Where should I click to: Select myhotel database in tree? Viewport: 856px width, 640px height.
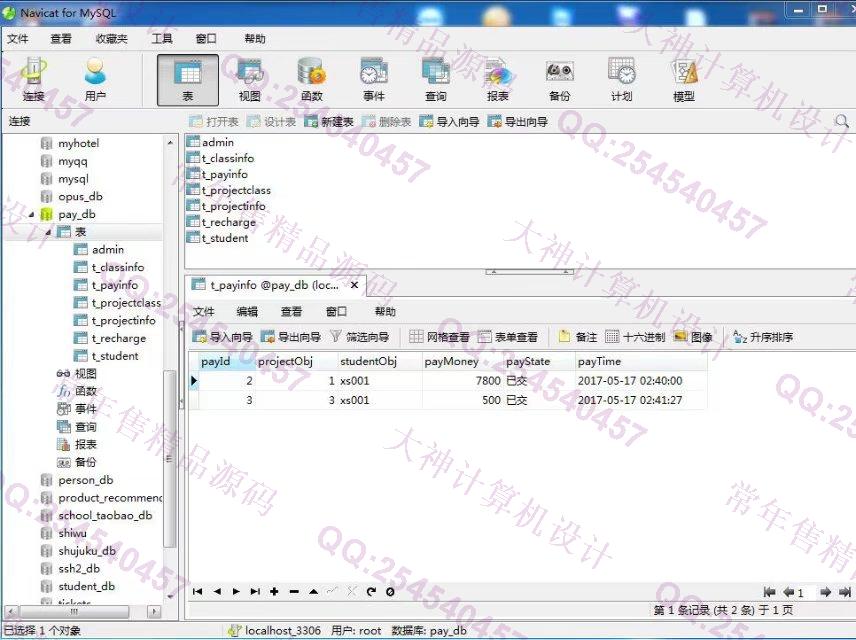point(79,143)
